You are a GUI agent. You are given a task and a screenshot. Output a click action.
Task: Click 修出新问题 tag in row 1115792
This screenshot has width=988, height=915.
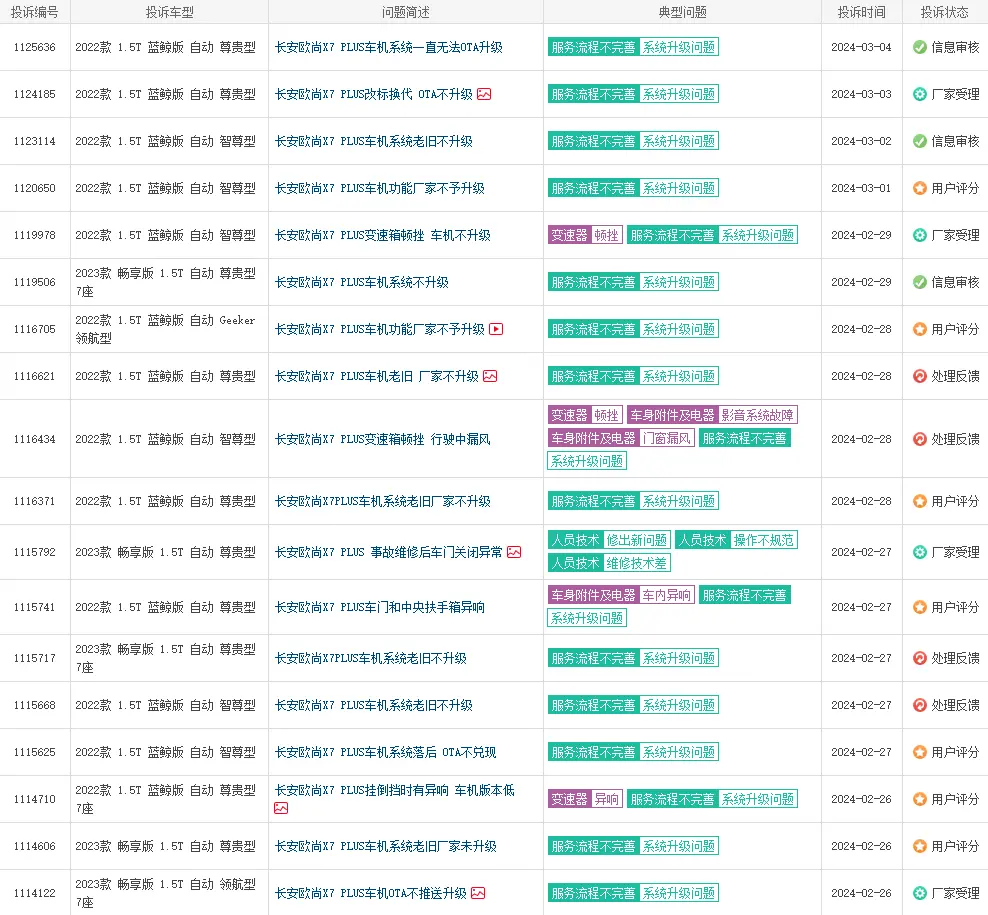pyautogui.click(x=636, y=541)
